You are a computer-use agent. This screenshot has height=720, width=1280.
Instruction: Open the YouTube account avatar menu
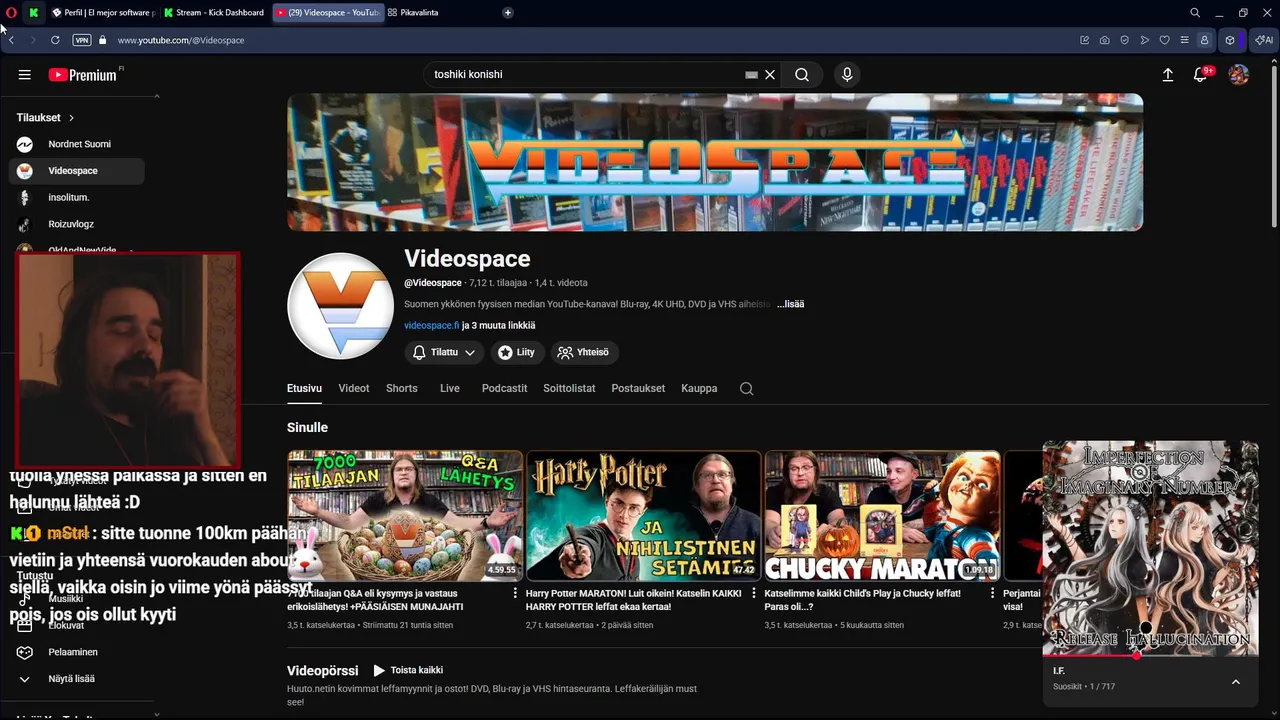tap(1239, 75)
